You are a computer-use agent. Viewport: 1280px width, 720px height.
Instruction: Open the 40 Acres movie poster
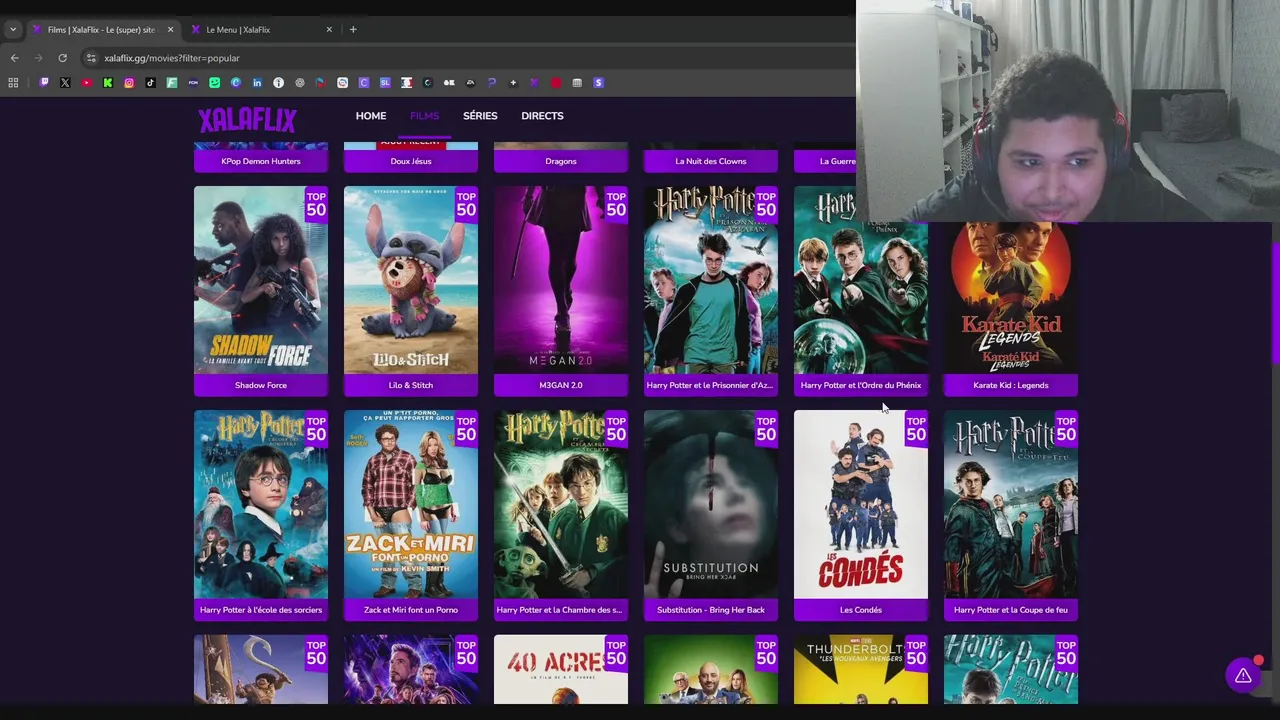(561, 669)
